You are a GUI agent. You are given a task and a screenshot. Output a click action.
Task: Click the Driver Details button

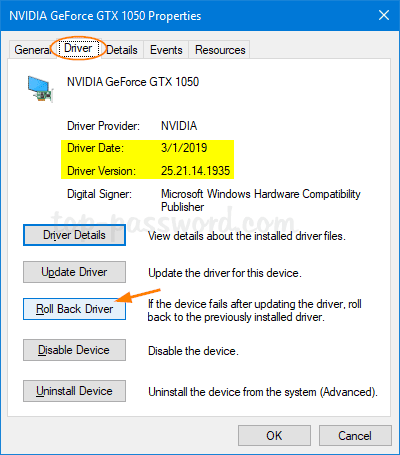click(x=74, y=235)
